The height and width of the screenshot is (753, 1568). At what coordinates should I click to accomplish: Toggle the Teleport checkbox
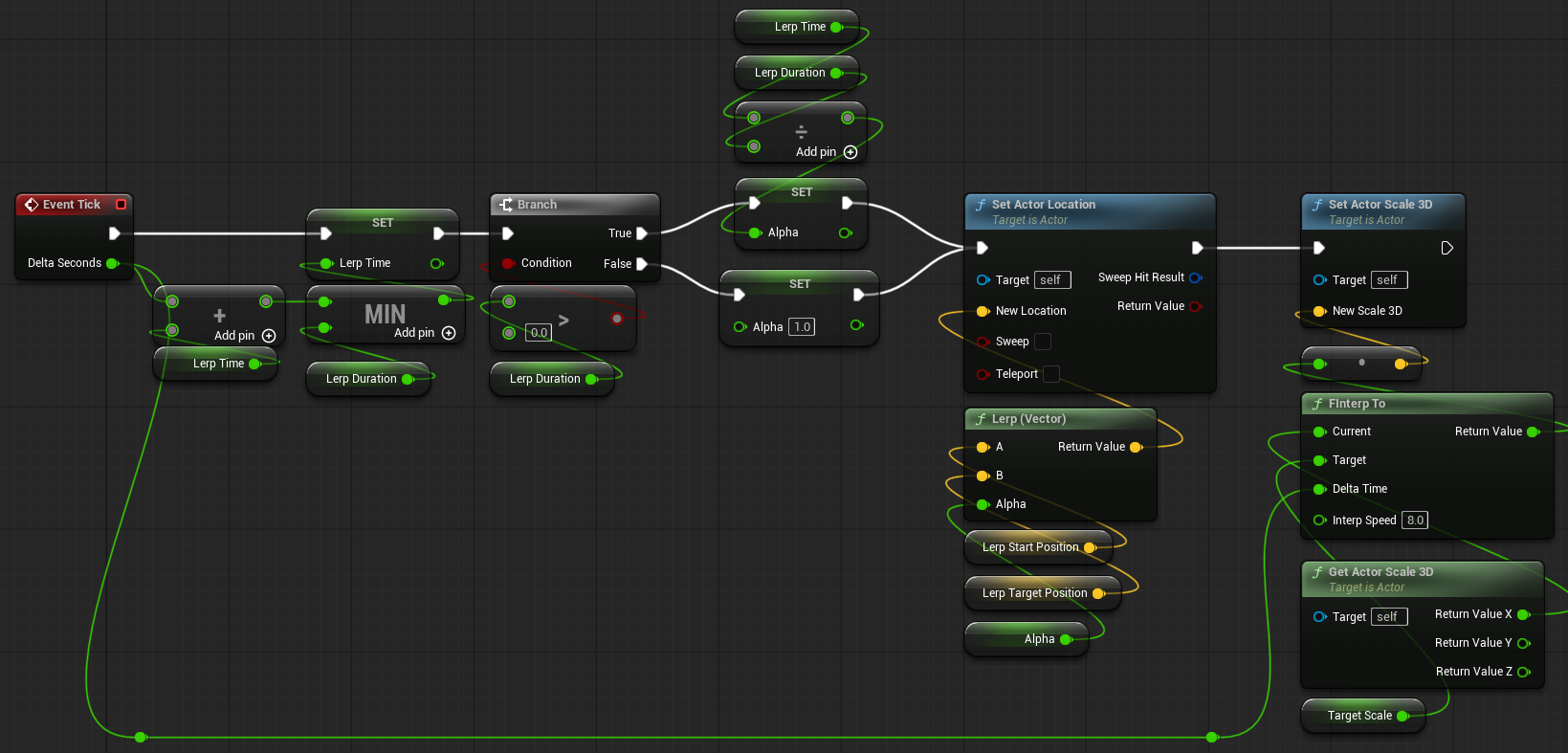coord(1050,374)
